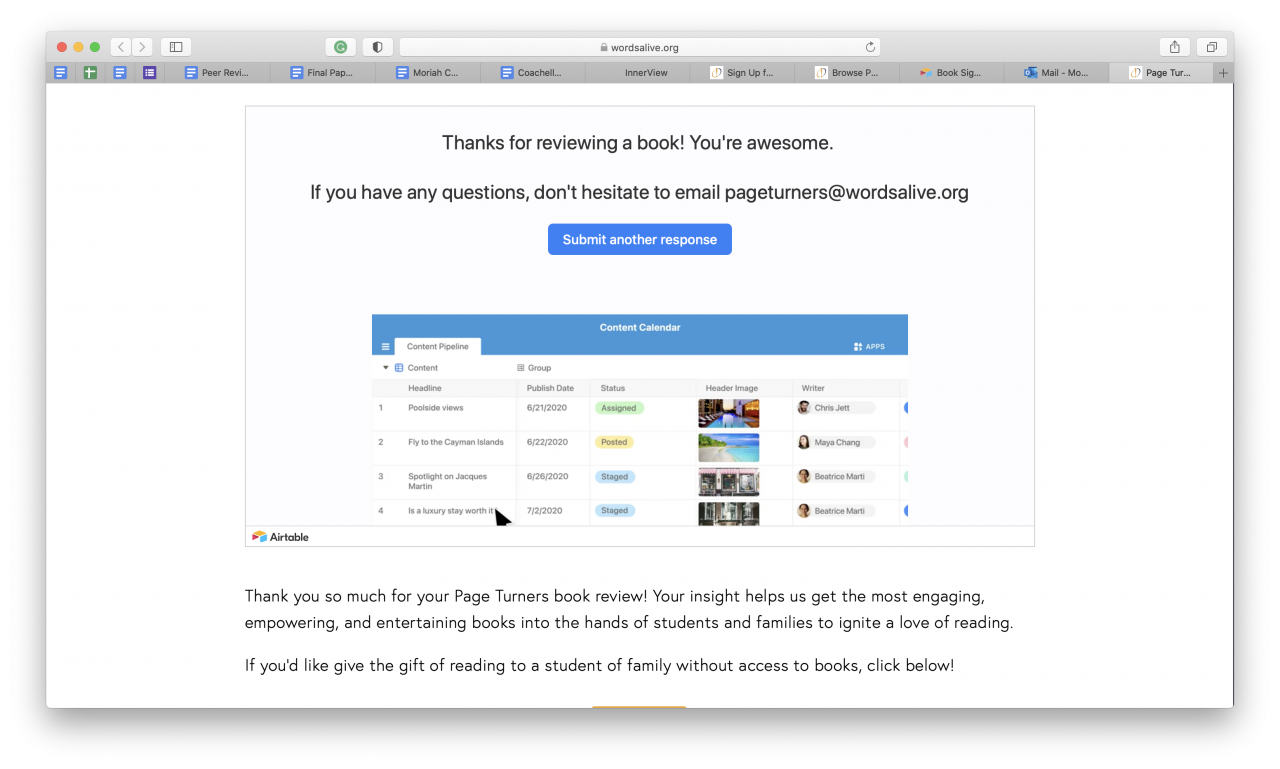Image resolution: width=1280 pixels, height=769 pixels.
Task: Select the Content Pipeline tab
Action: 438,346
